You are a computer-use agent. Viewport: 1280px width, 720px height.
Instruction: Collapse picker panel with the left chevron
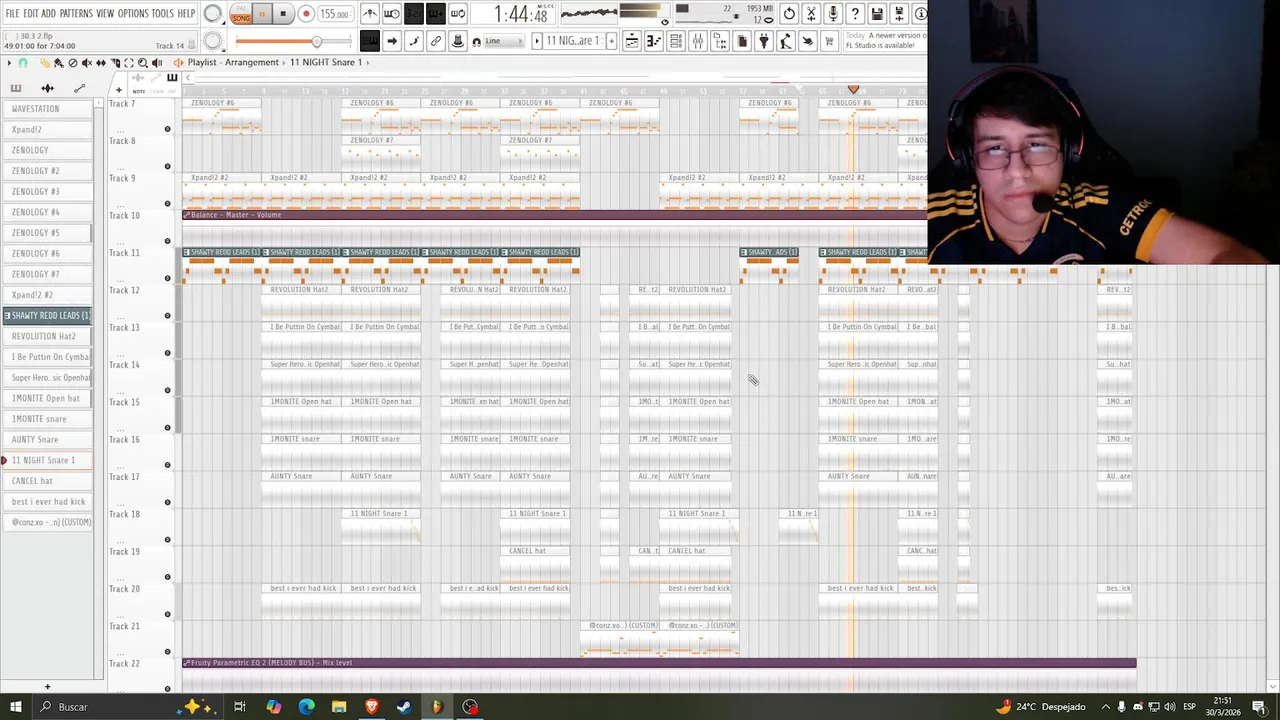pos(188,78)
